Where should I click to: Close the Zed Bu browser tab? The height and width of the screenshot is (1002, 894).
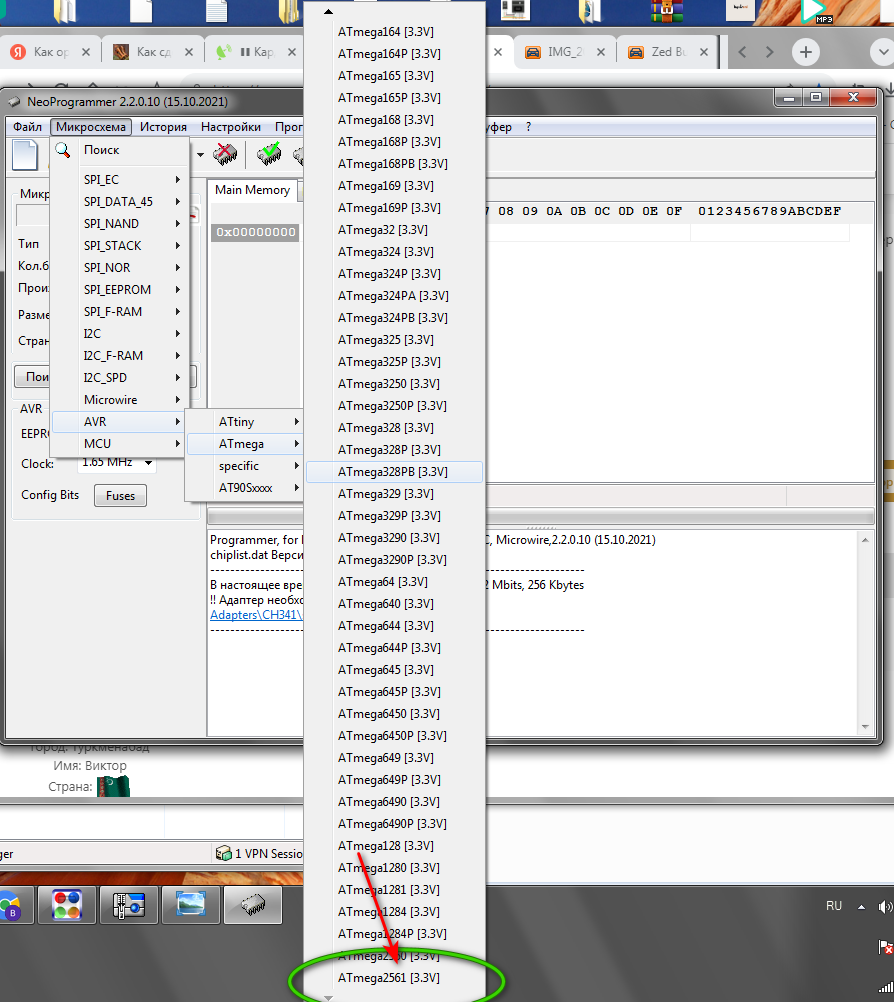(x=704, y=52)
